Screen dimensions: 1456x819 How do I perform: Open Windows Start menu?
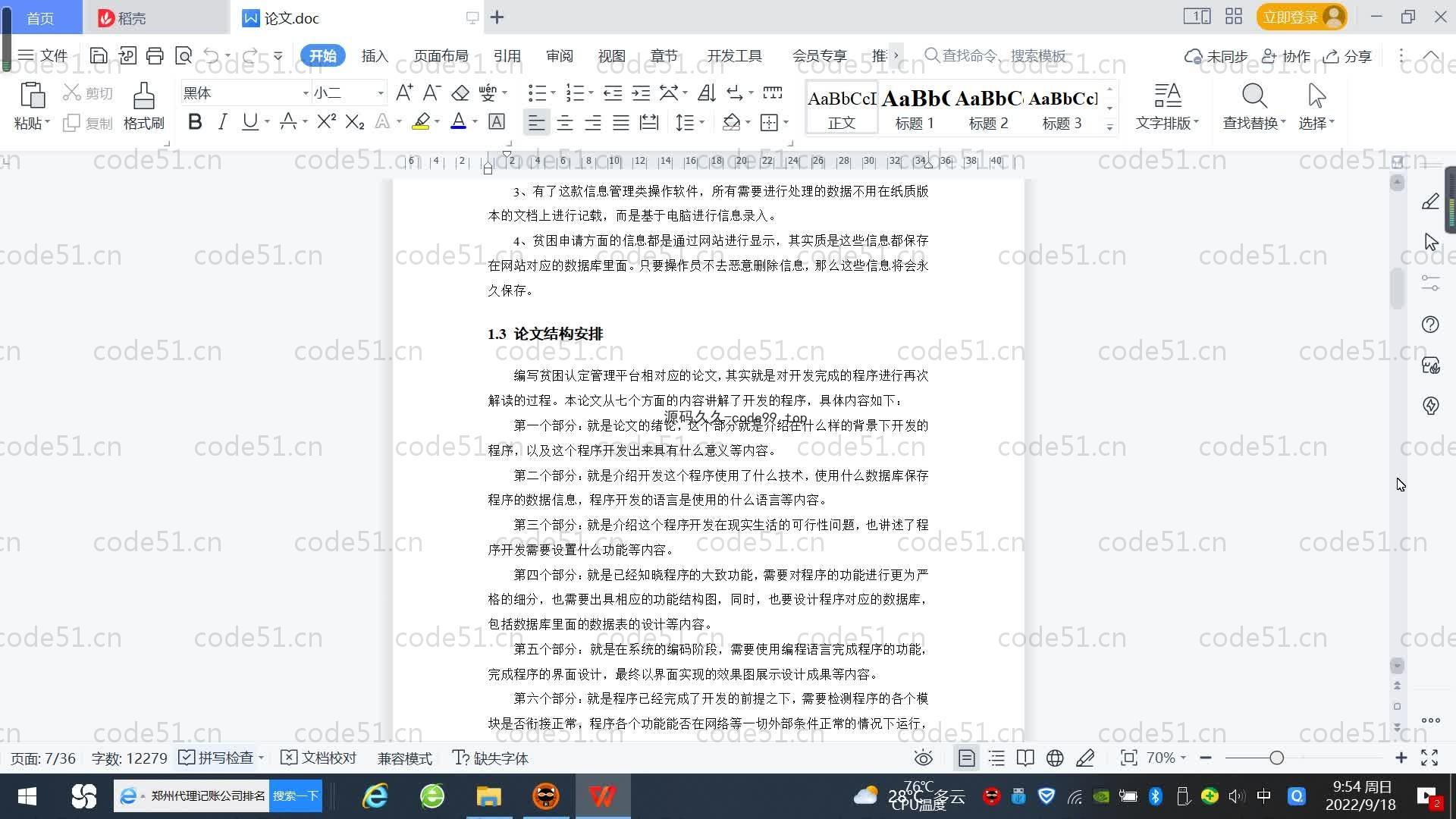click(27, 796)
